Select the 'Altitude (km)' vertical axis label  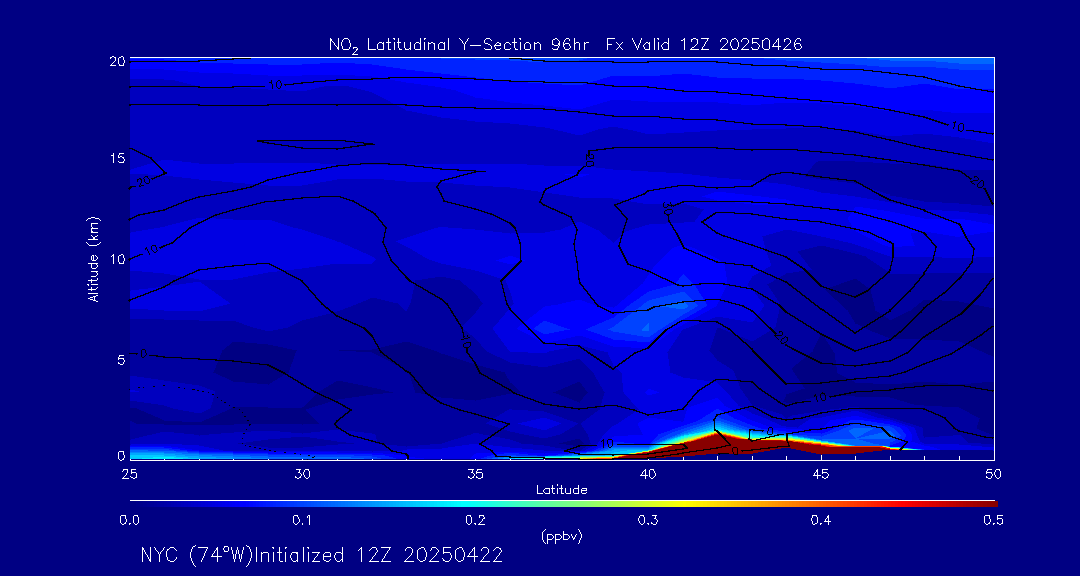coord(93,258)
